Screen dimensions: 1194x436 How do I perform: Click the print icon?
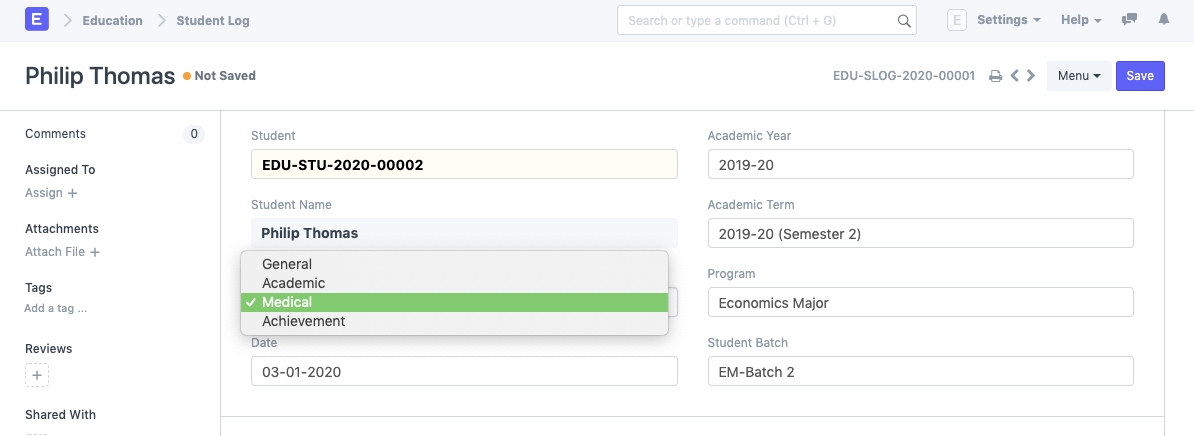click(x=995, y=76)
